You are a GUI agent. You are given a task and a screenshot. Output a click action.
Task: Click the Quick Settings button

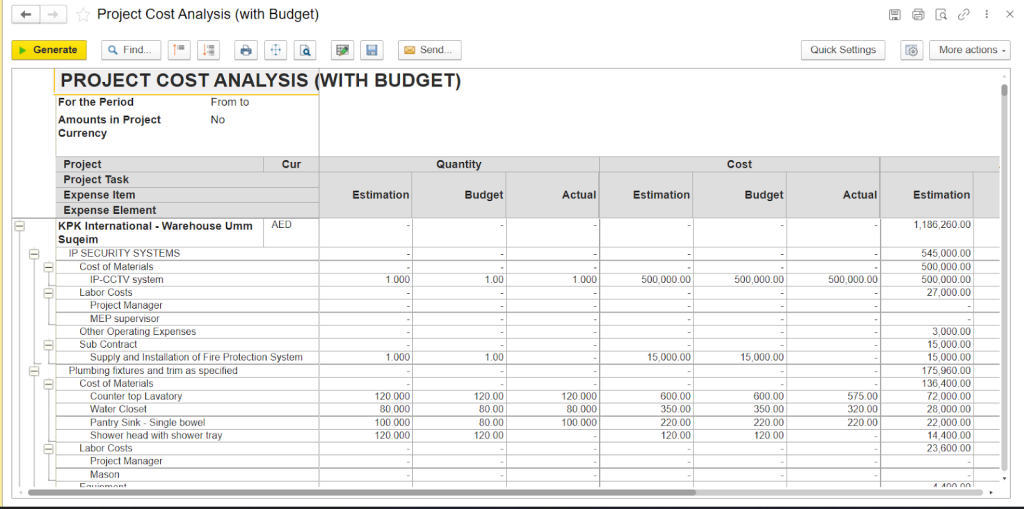[x=842, y=50]
